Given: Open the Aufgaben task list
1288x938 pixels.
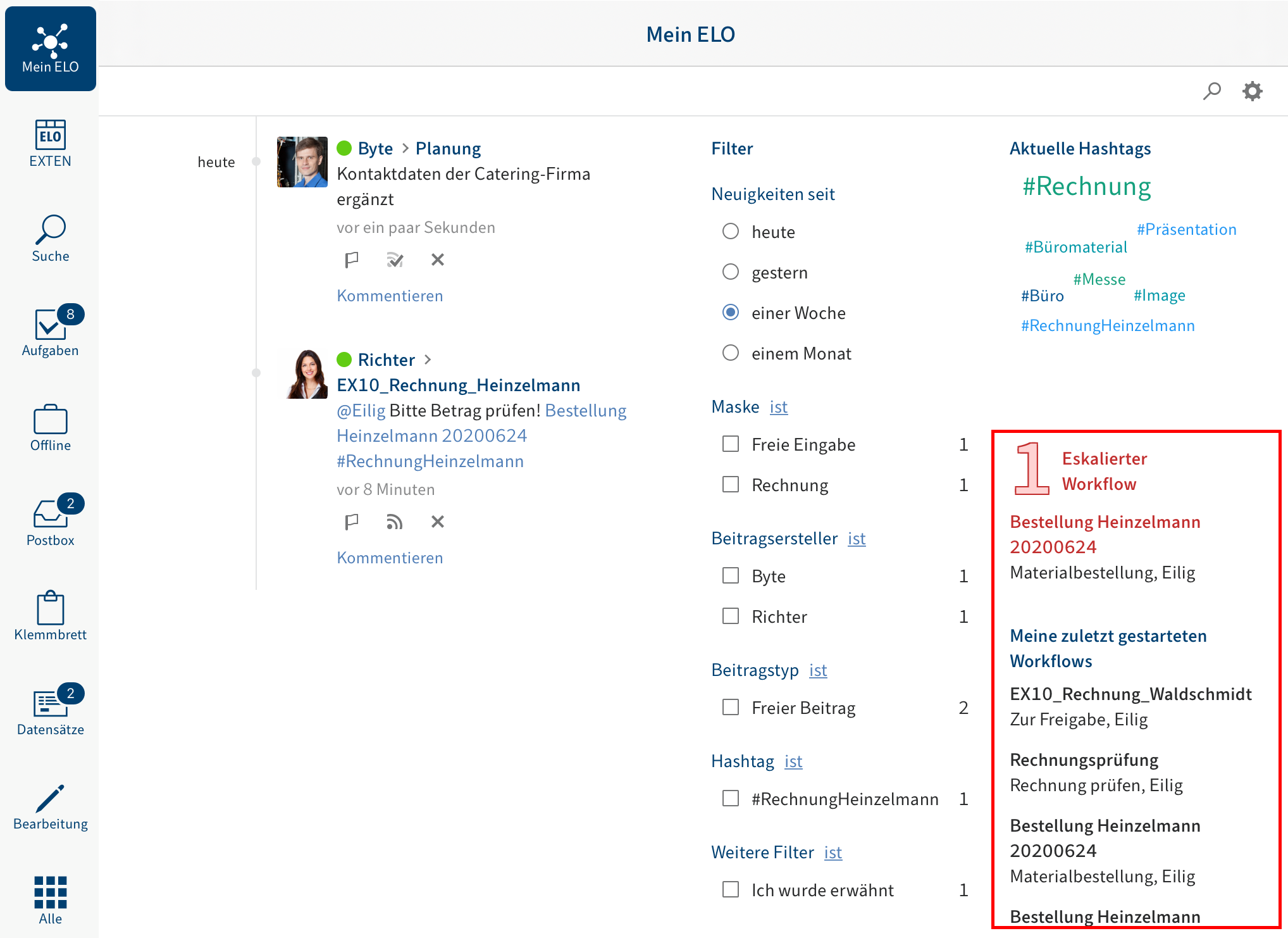Looking at the screenshot, I should coord(51,331).
